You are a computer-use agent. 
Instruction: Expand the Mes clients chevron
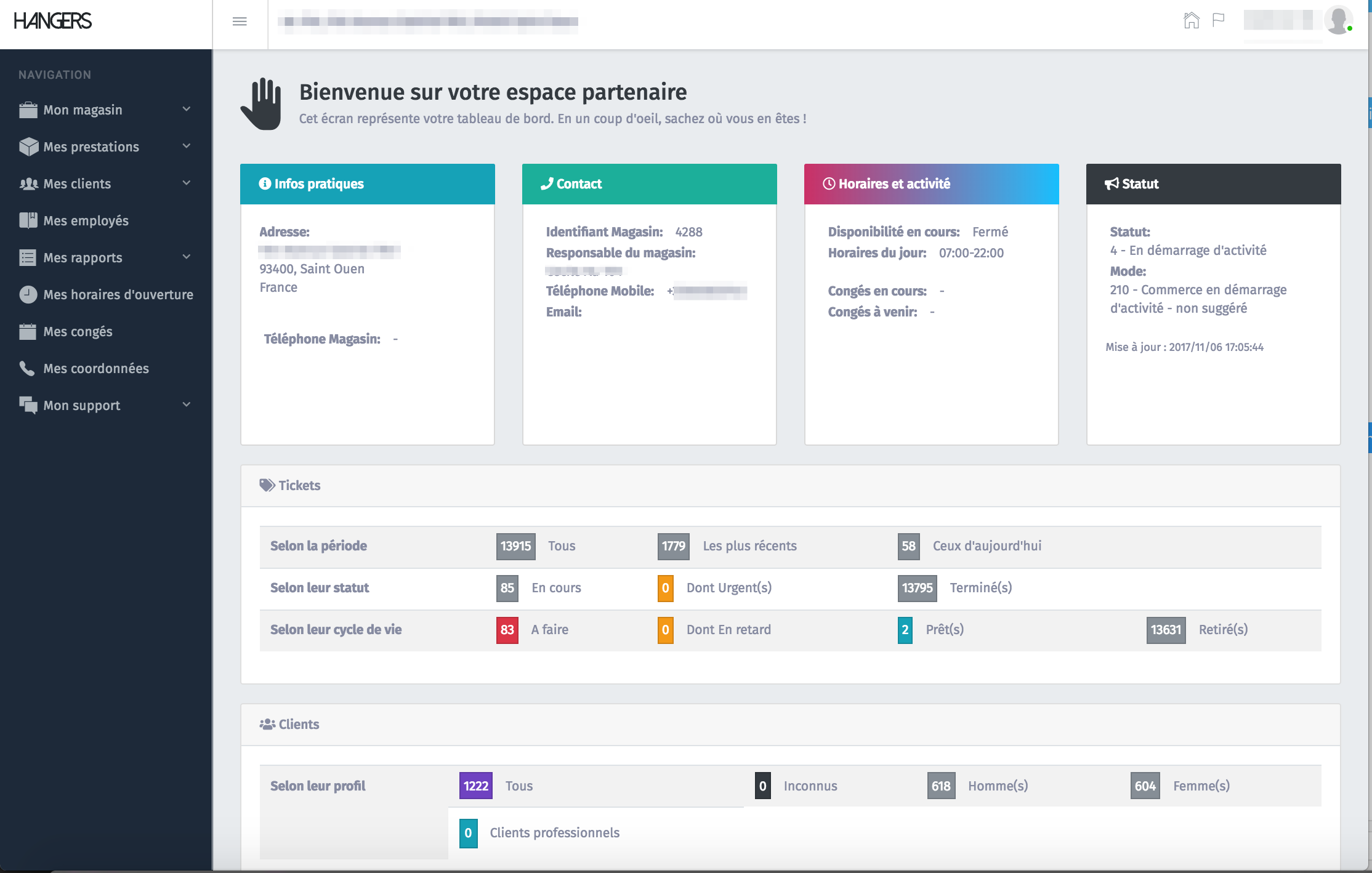click(x=187, y=183)
